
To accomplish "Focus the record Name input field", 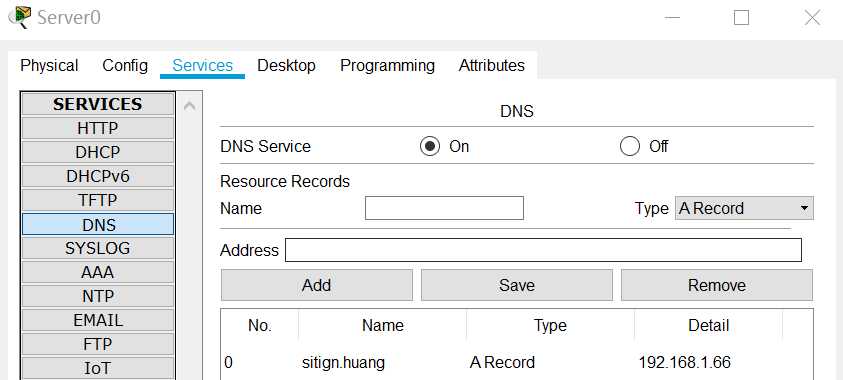I will pyautogui.click(x=444, y=208).
